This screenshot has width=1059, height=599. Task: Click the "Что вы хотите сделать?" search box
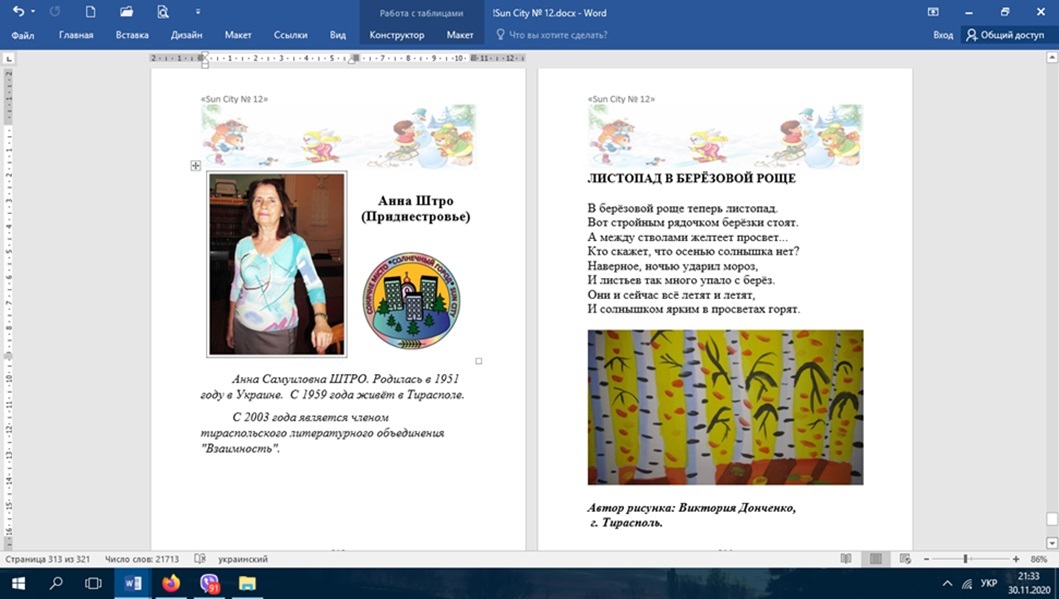[558, 35]
